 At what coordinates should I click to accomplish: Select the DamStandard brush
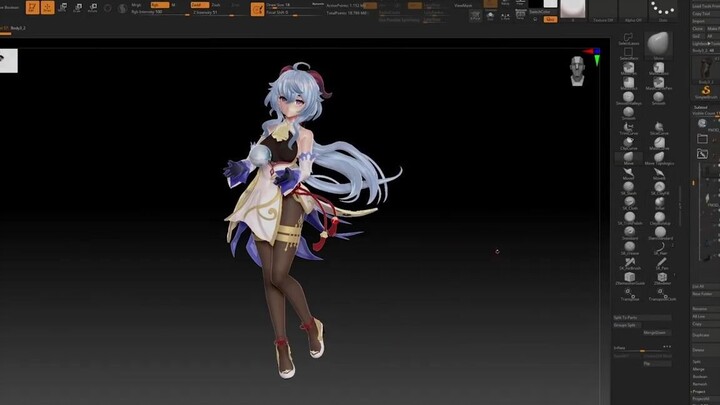coord(660,233)
